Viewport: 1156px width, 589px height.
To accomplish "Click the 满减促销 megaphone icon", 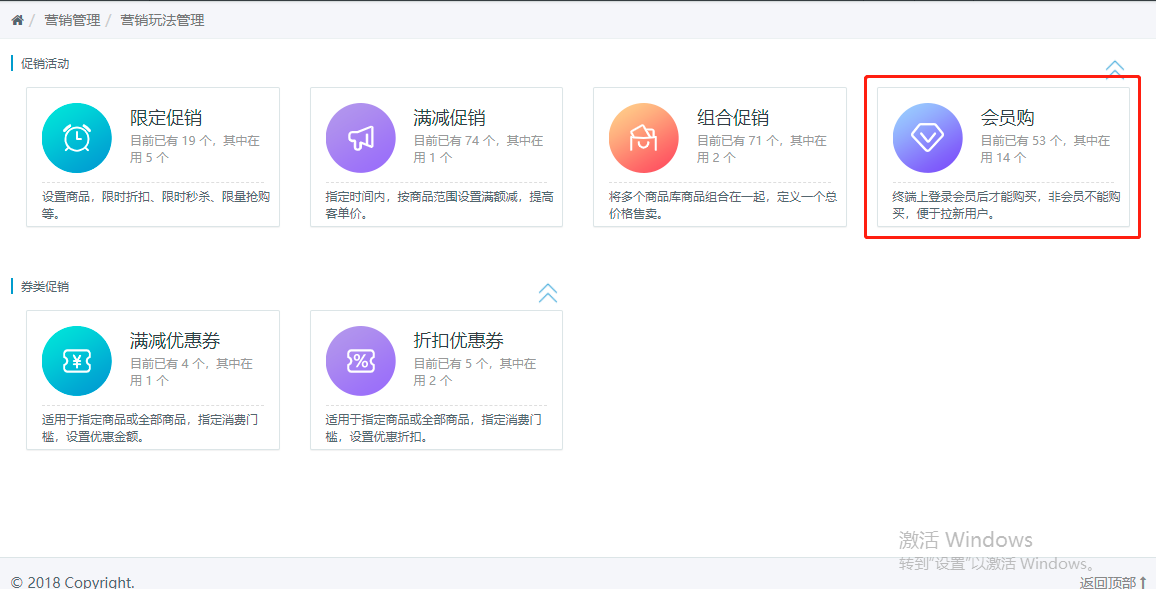I will click(x=361, y=138).
